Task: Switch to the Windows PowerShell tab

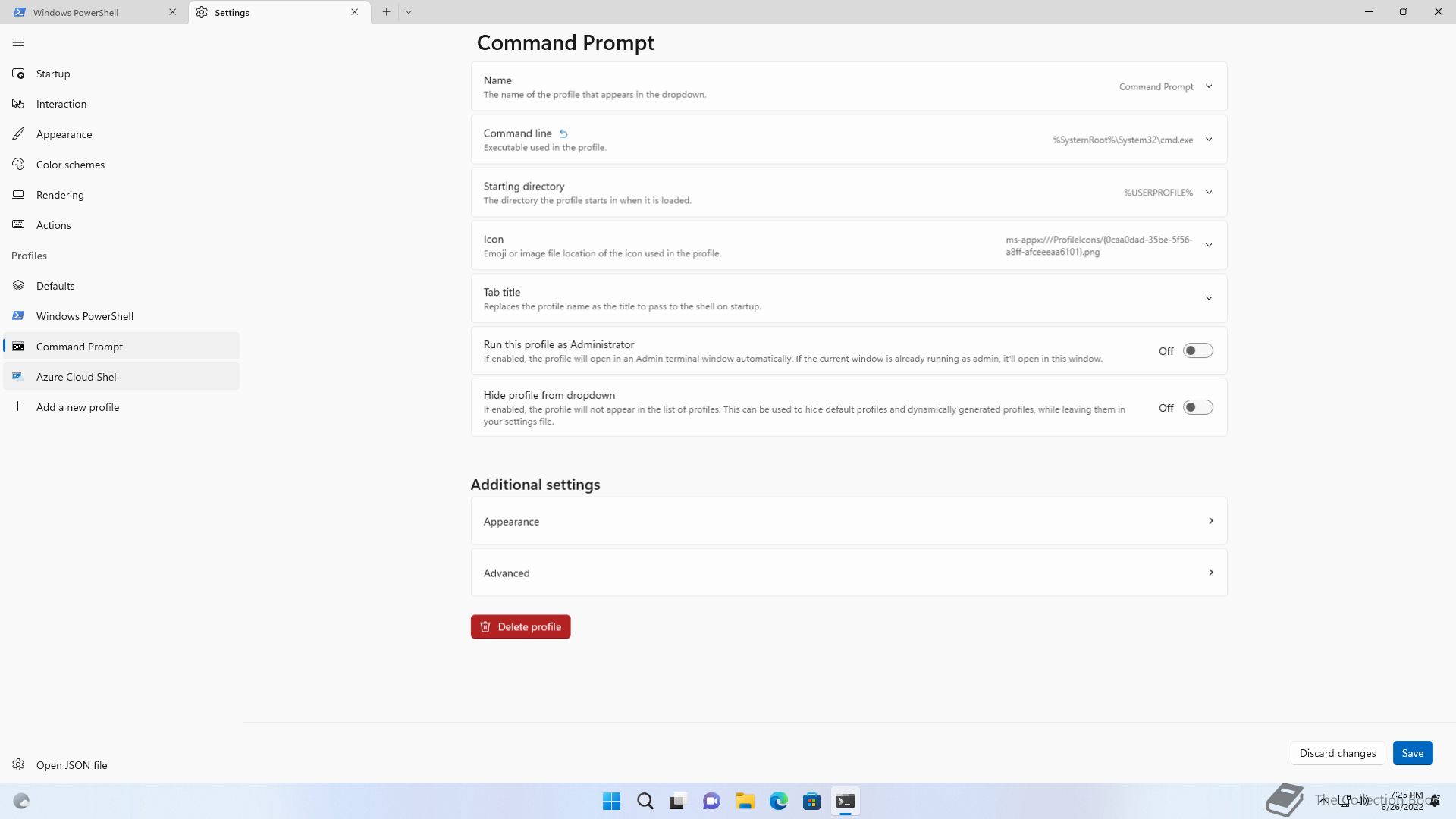Action: tap(95, 12)
